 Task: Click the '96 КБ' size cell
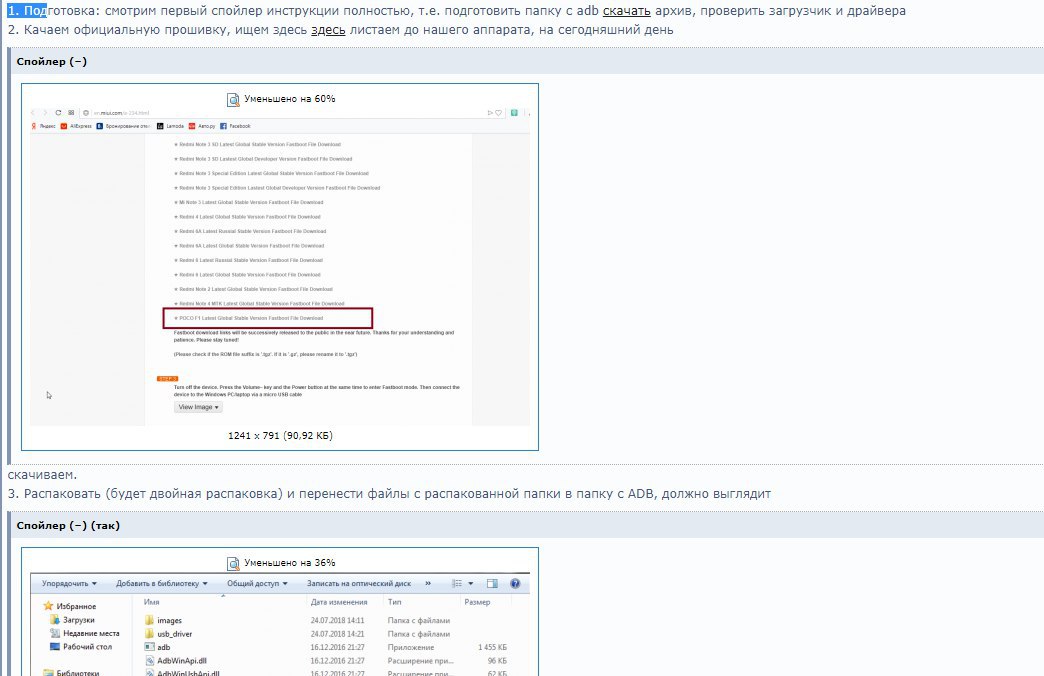[x=497, y=661]
